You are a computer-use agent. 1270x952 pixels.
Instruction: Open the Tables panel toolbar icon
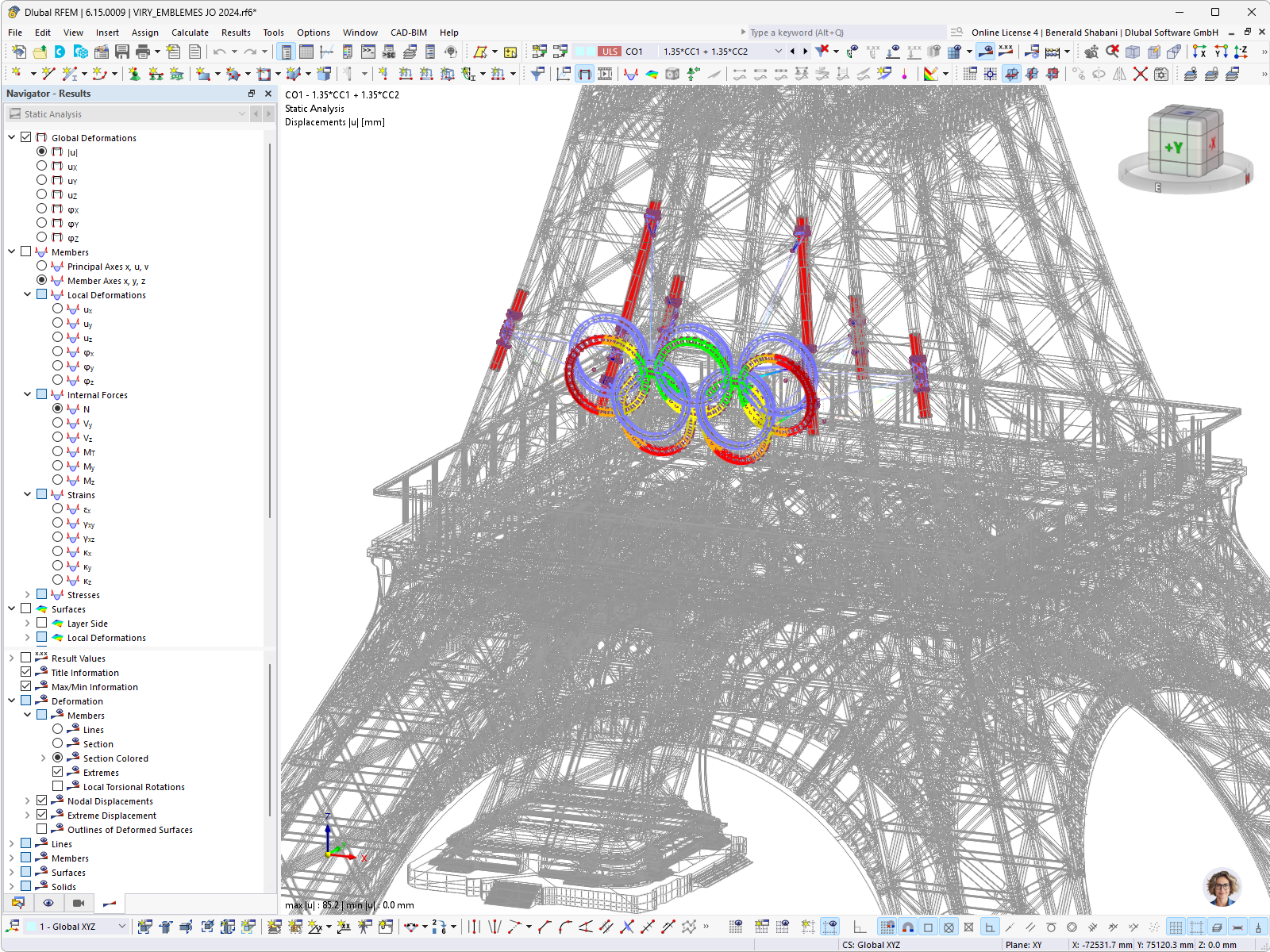pyautogui.click(x=306, y=52)
